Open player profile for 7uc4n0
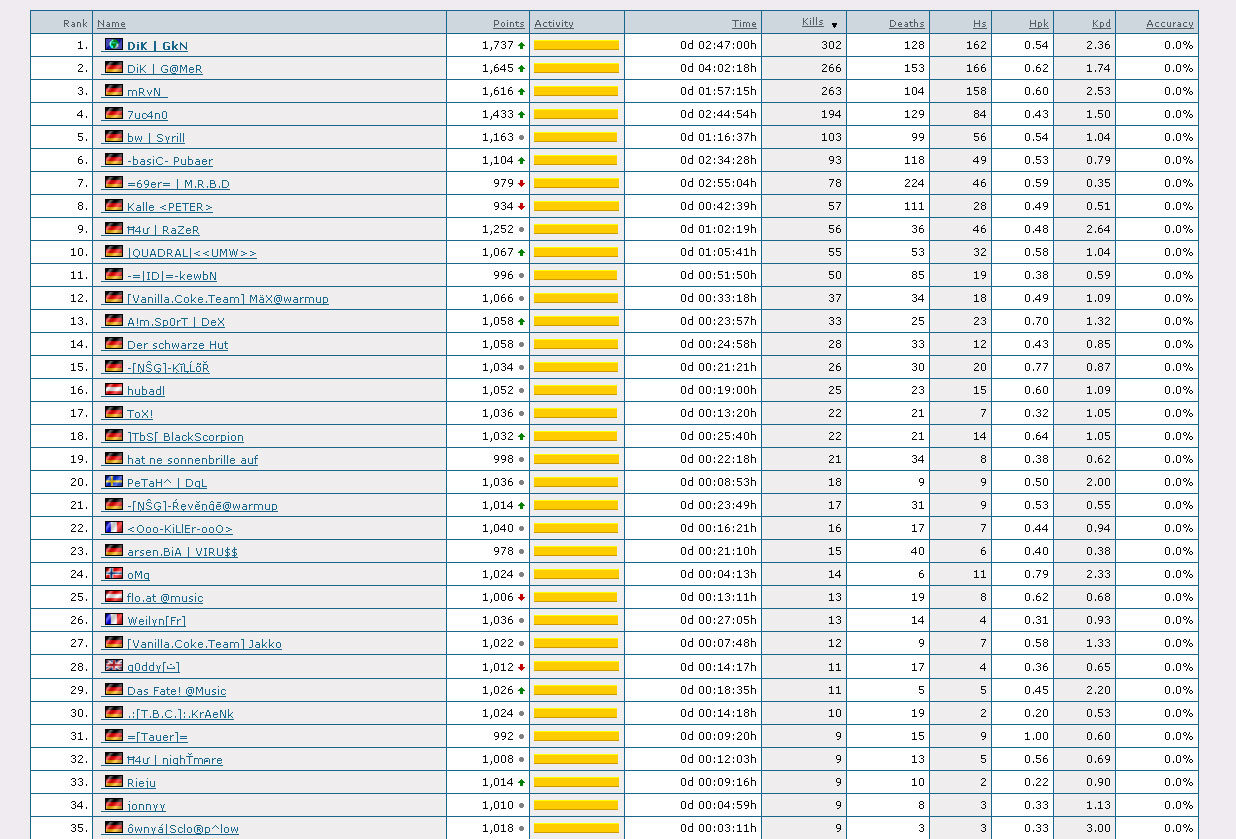Screen dimensions: 1236x839 [147, 115]
